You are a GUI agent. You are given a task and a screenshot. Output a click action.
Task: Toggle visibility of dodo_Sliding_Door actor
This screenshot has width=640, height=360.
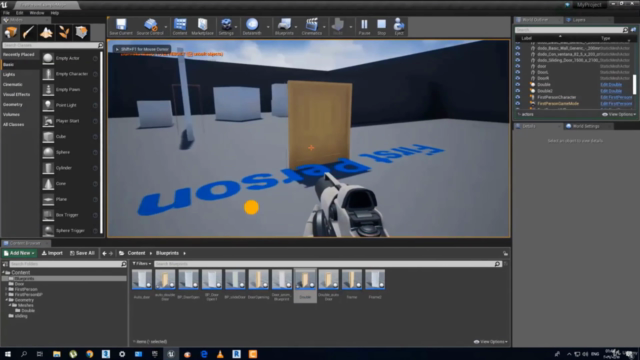(518, 60)
